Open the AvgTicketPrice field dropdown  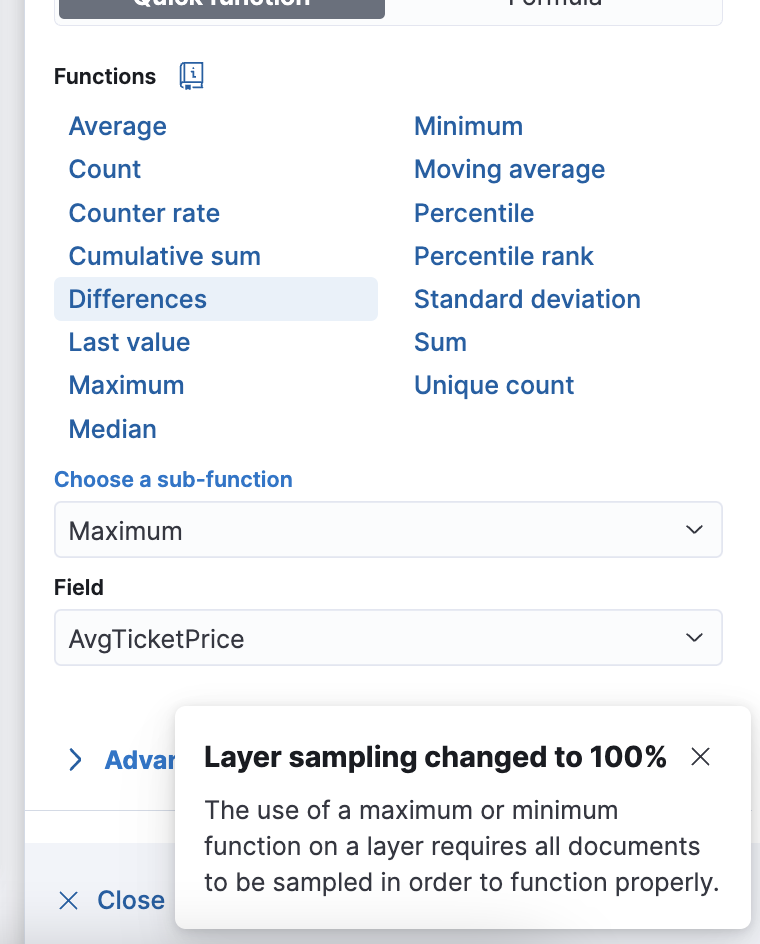point(388,638)
